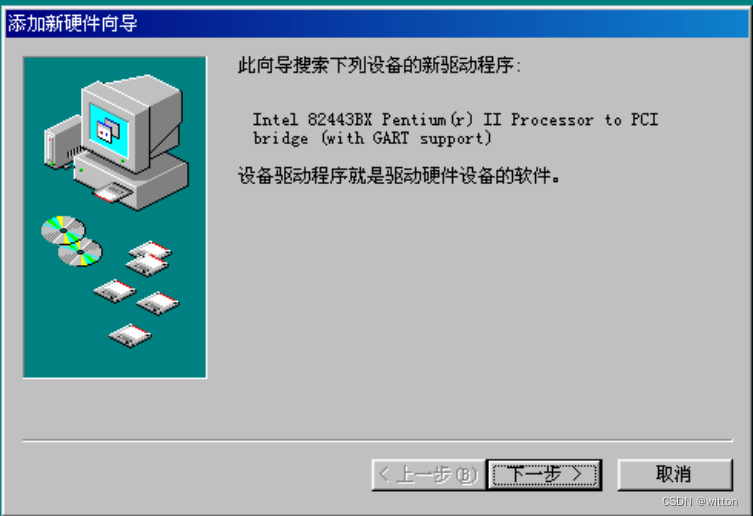Click the 取消 (Cancel) button

pos(675,474)
